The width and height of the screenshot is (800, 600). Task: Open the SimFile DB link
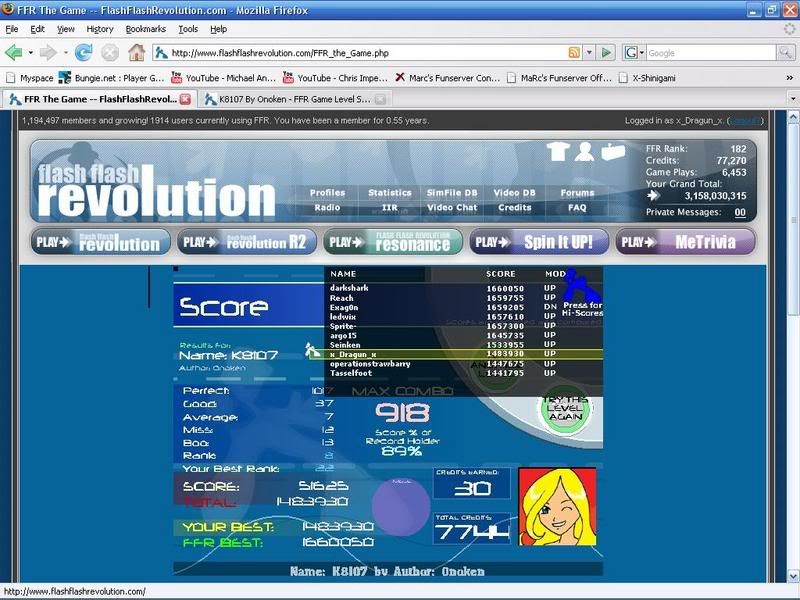coord(451,193)
